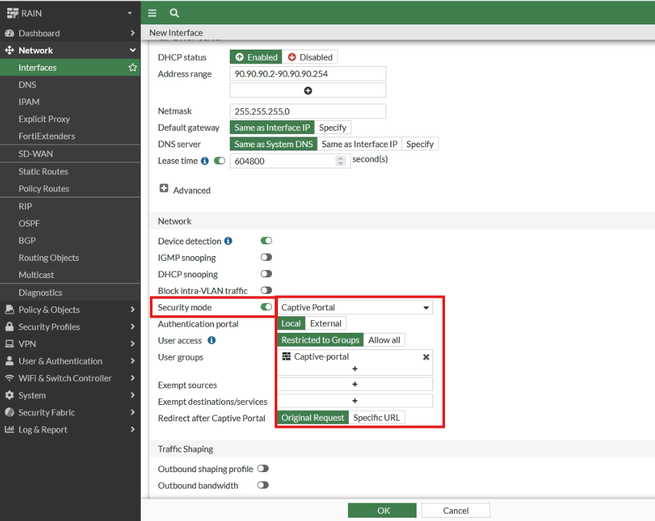Click the search magnifier icon in top bar
The width and height of the screenshot is (655, 521).
pyautogui.click(x=174, y=13)
